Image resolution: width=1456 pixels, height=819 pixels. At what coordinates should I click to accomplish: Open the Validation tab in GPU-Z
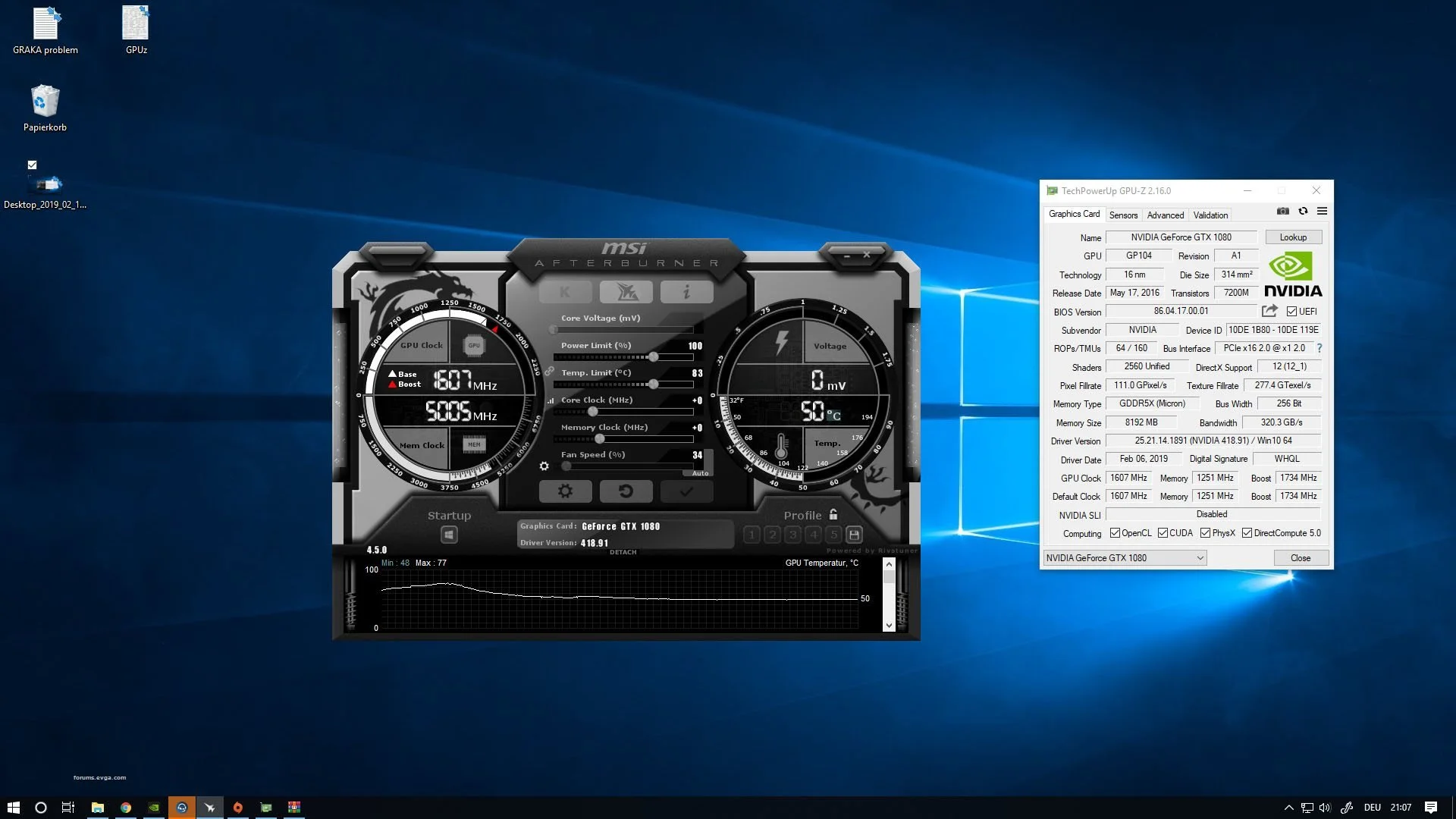[x=1210, y=215]
